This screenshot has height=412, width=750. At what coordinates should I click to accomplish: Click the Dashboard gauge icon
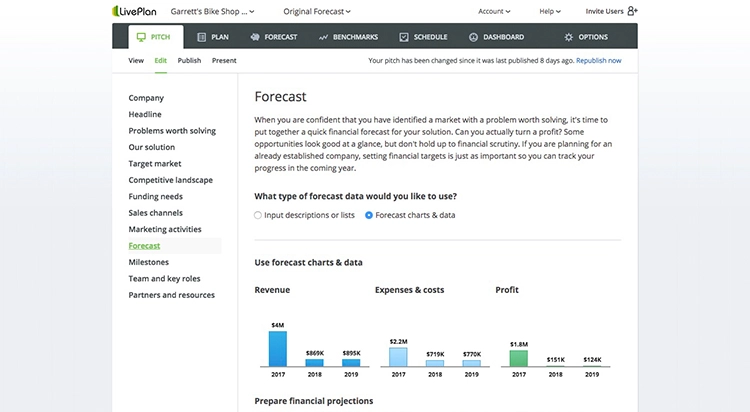472,37
